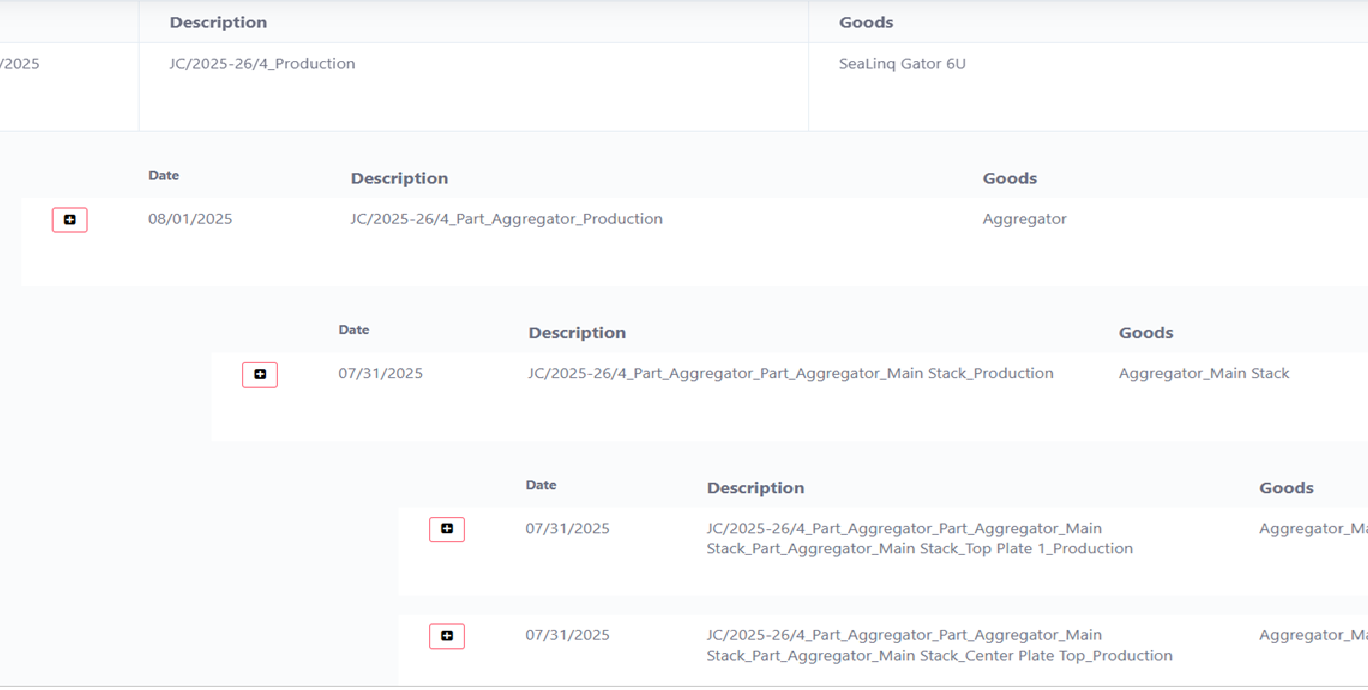Click the topmost Goods column header
Viewport: 1368px width, 690px height.
pos(866,22)
